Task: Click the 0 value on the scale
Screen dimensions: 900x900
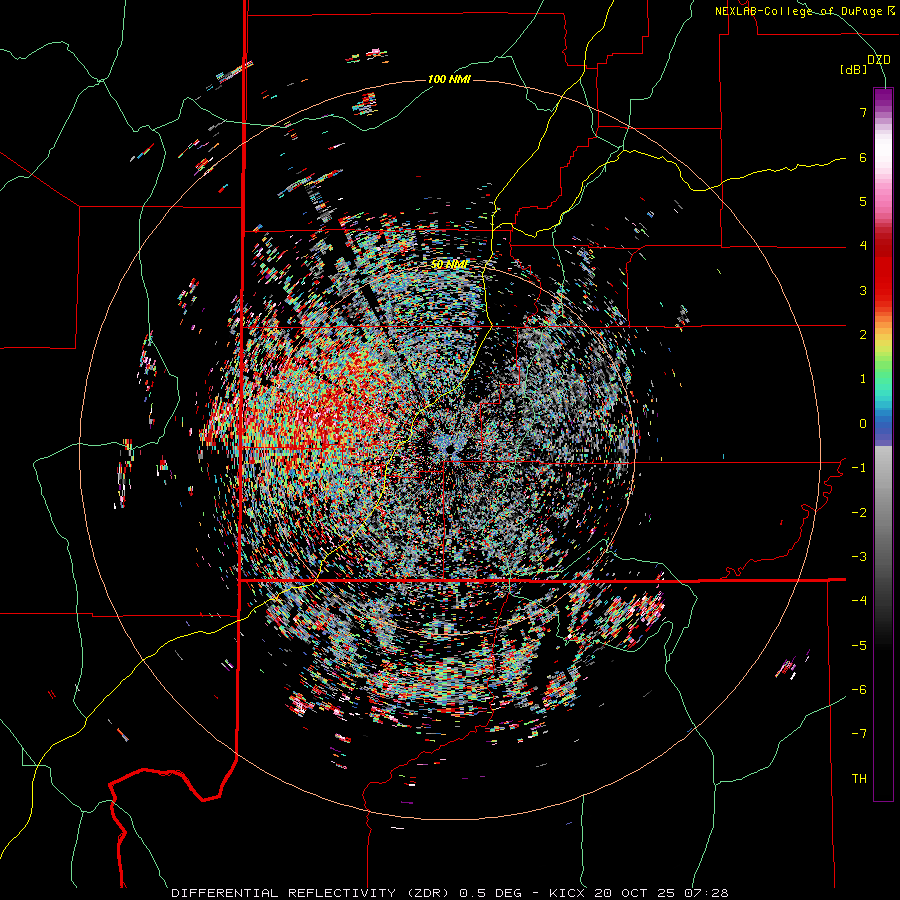Action: tap(863, 424)
